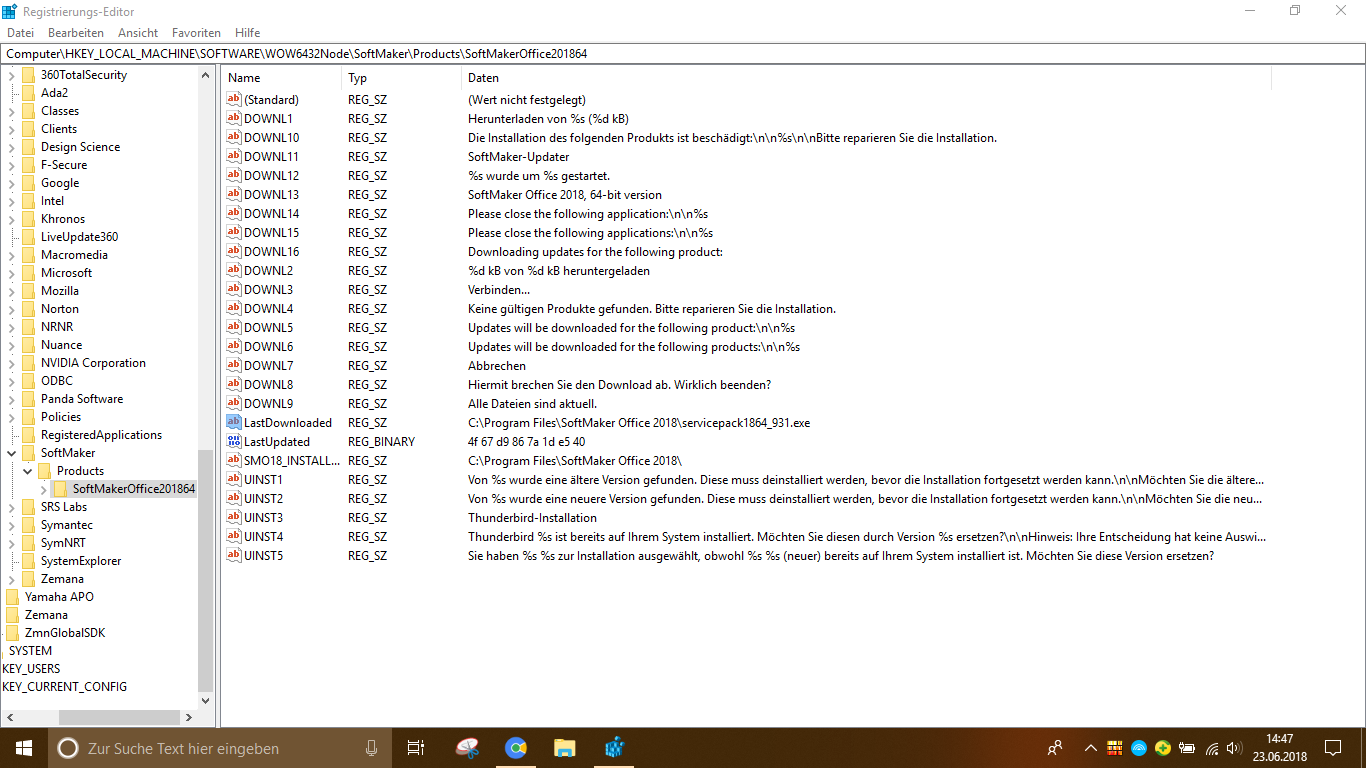Open the Snipping tool icon in the taskbar
This screenshot has width=1366, height=768.
tap(467, 748)
